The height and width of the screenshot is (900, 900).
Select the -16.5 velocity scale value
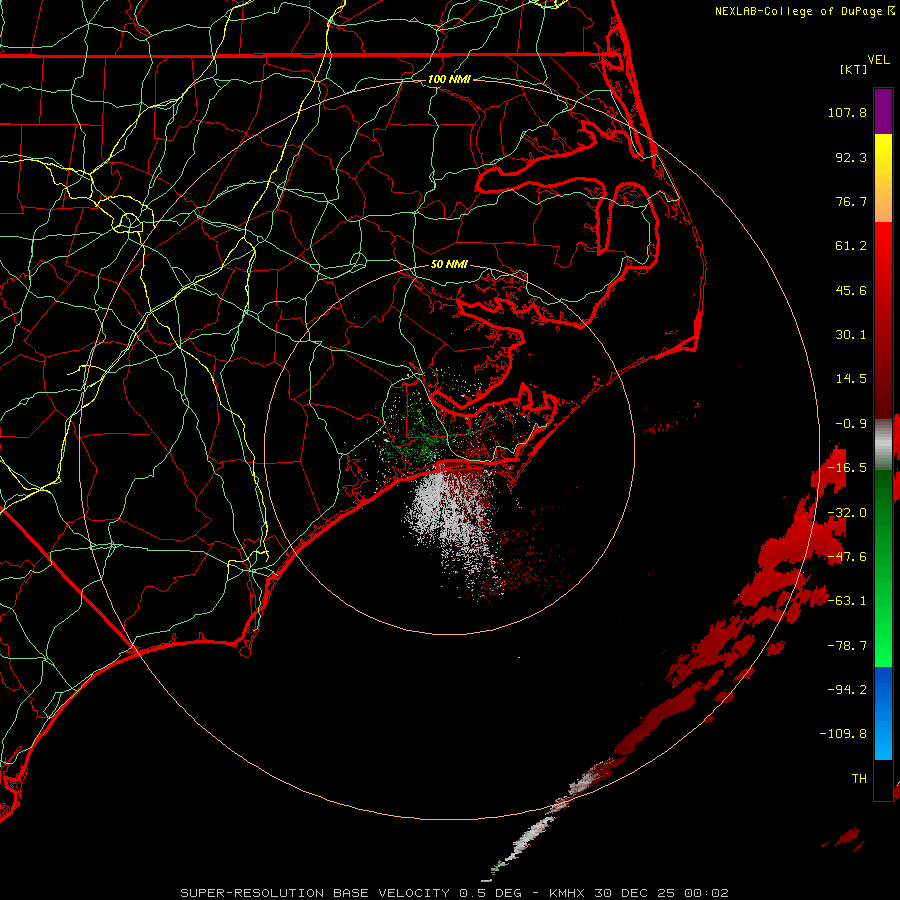pyautogui.click(x=847, y=468)
